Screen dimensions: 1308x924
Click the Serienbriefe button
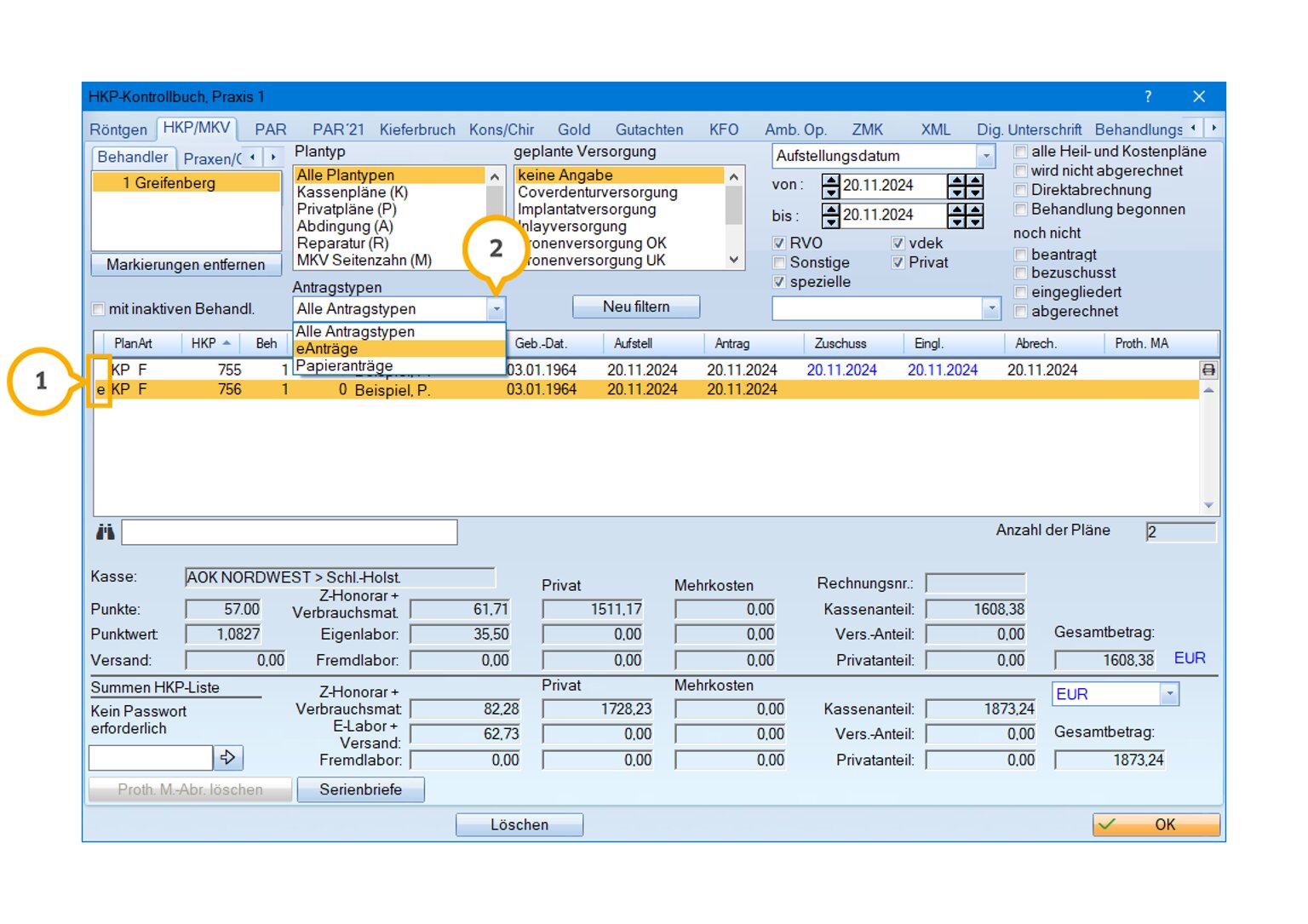361,789
